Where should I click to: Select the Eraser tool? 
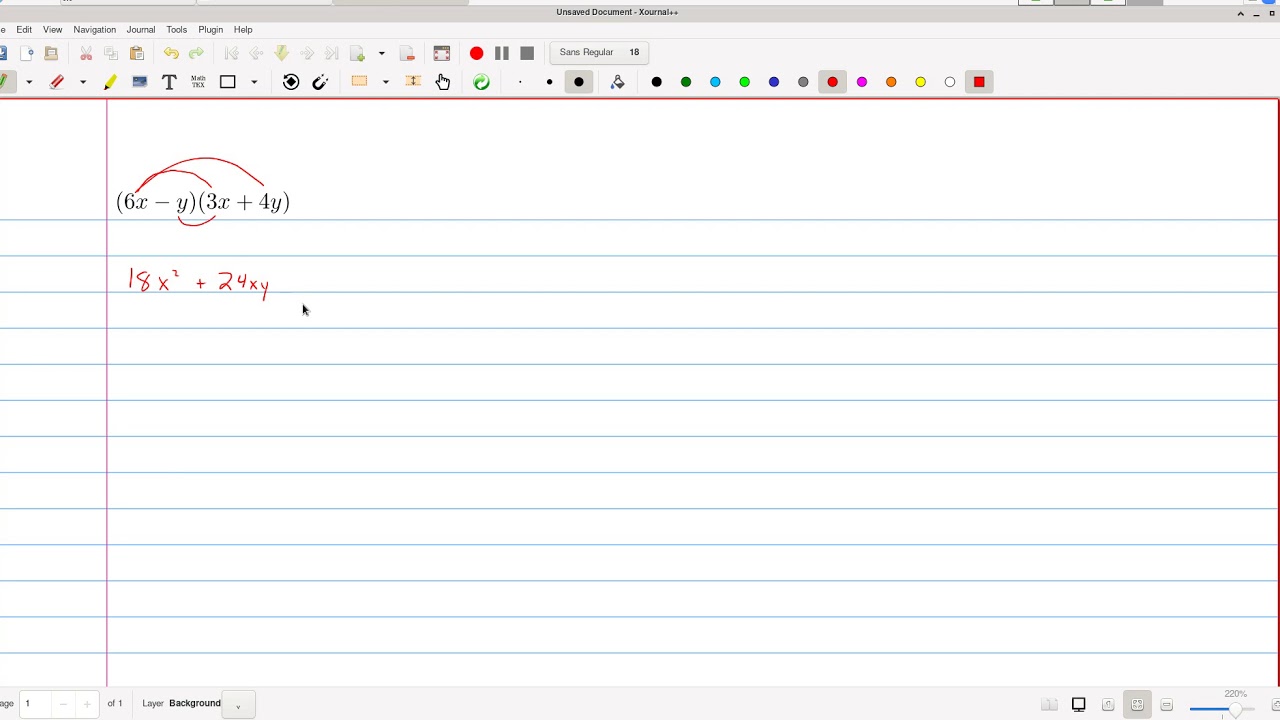pos(57,82)
